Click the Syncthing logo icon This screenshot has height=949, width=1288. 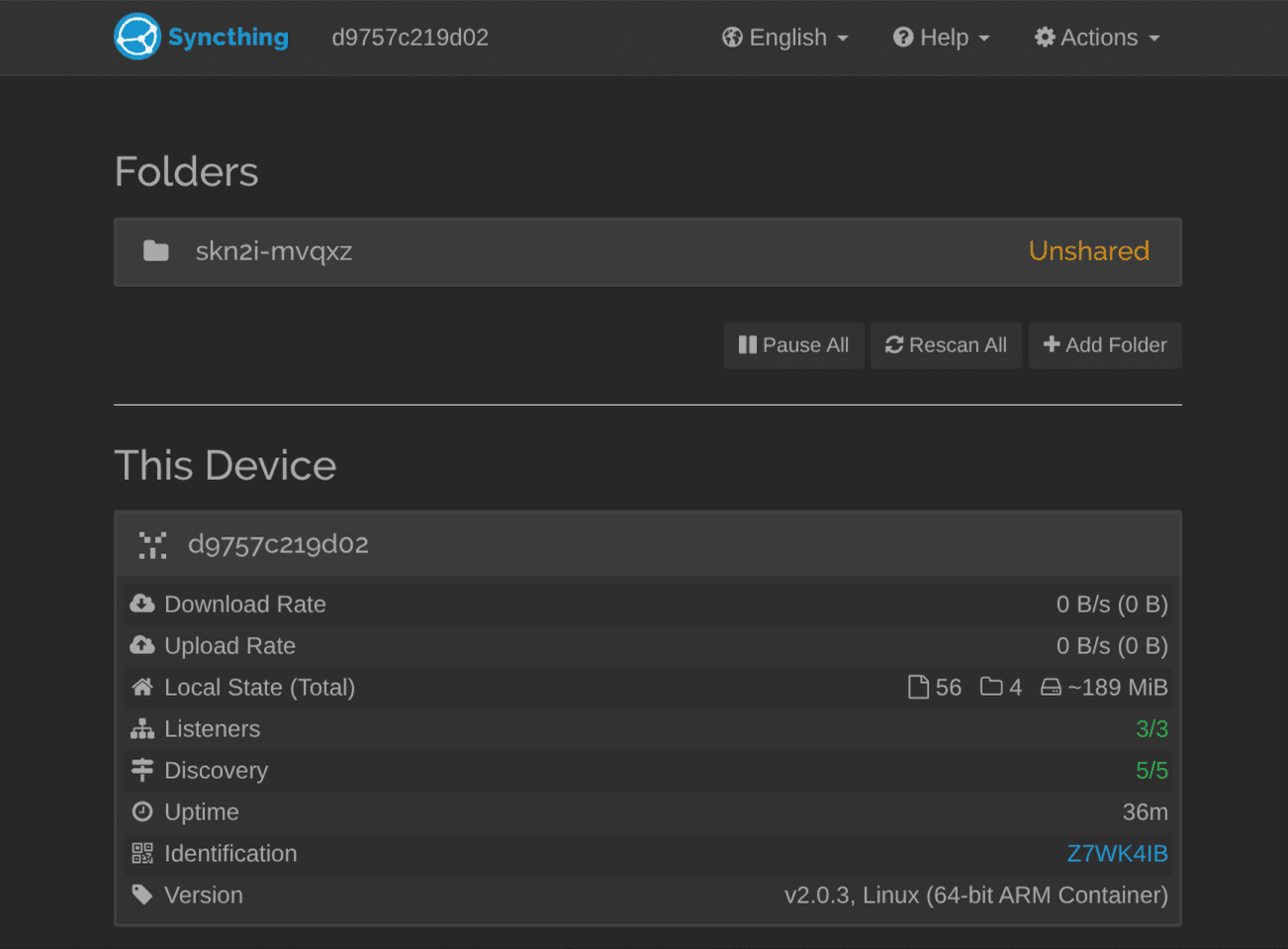tap(137, 37)
